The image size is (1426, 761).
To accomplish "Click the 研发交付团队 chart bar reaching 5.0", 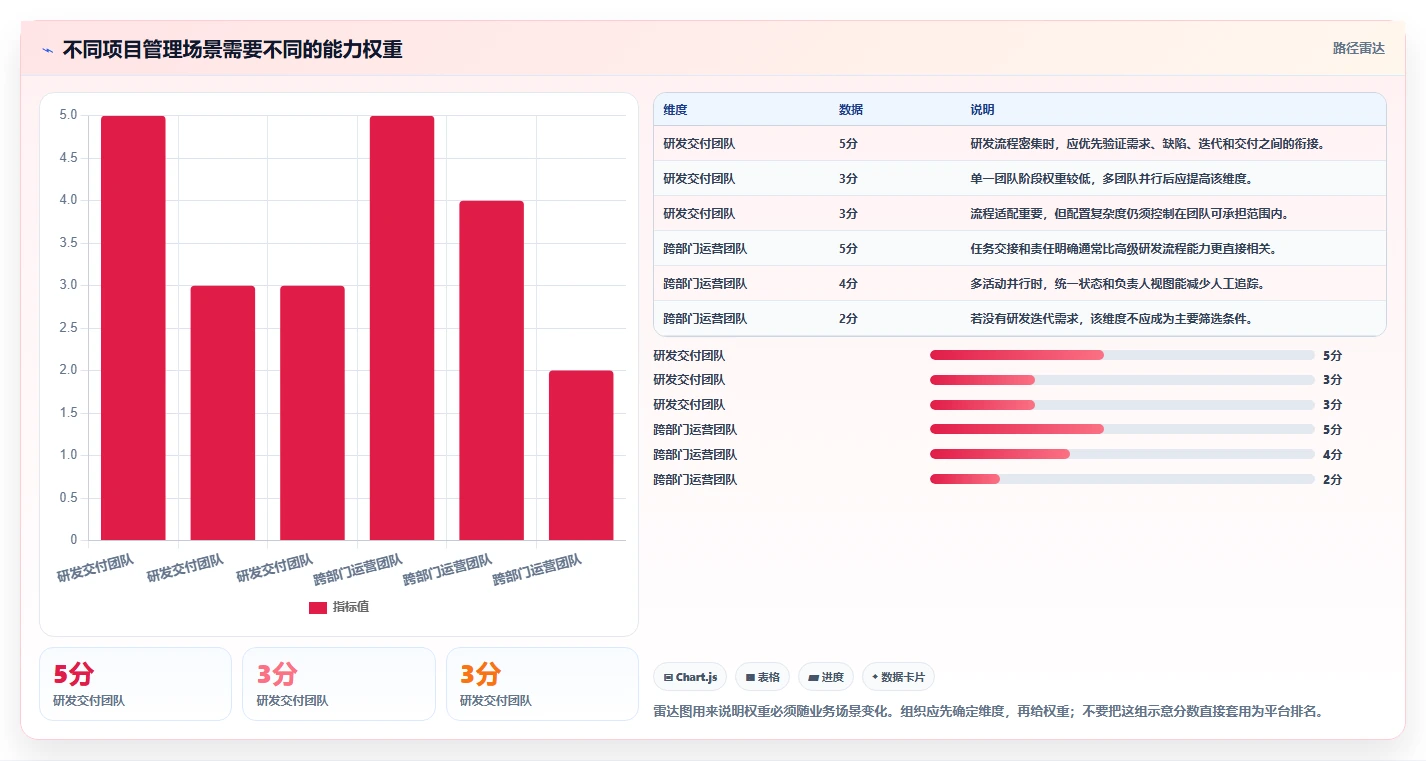I will [133, 328].
